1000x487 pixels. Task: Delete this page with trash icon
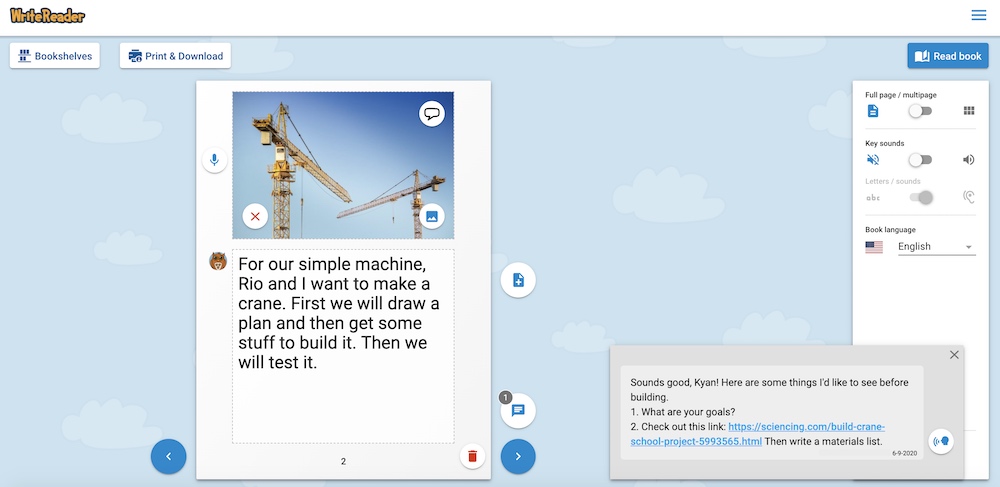[x=473, y=456]
